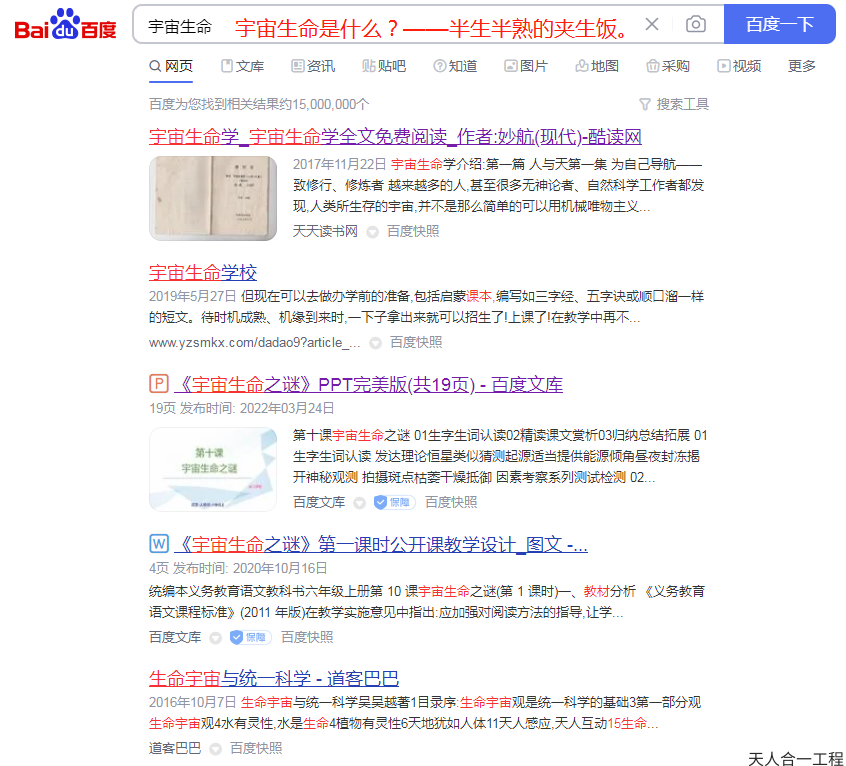Expand dropdown arrow next to 天天读书网
The height and width of the screenshot is (766, 846).
click(x=372, y=232)
